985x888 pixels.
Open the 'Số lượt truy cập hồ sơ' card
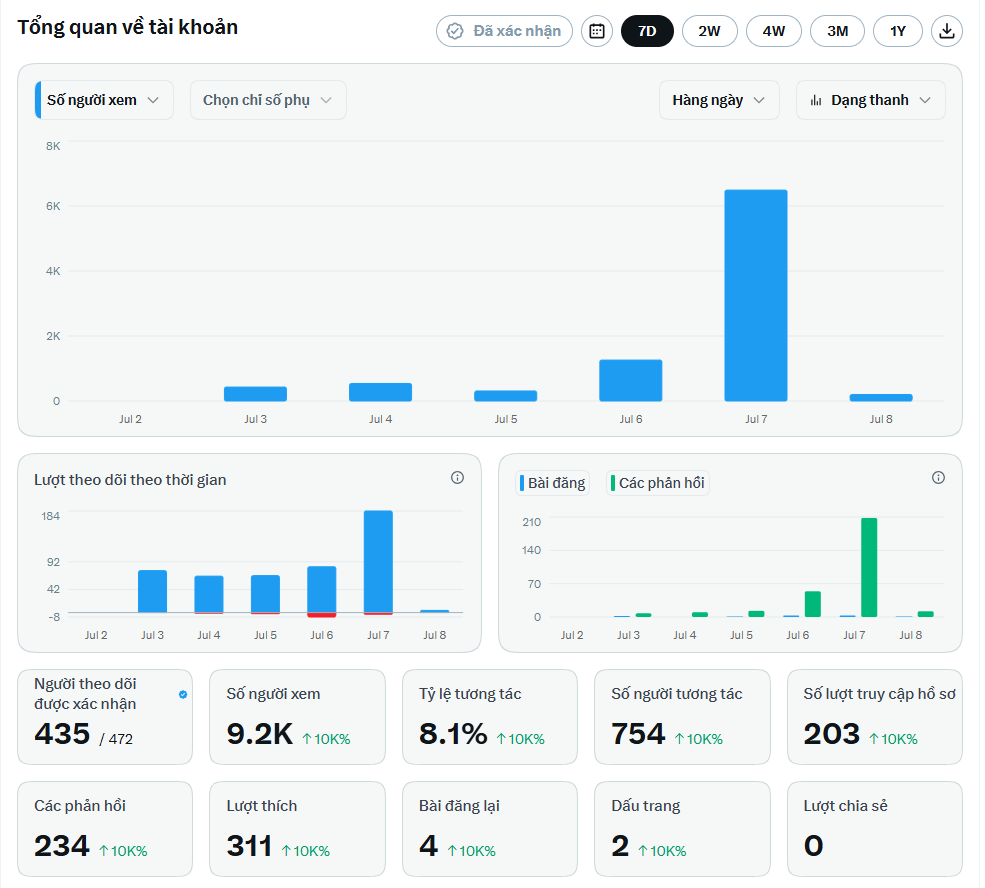[x=874, y=717]
